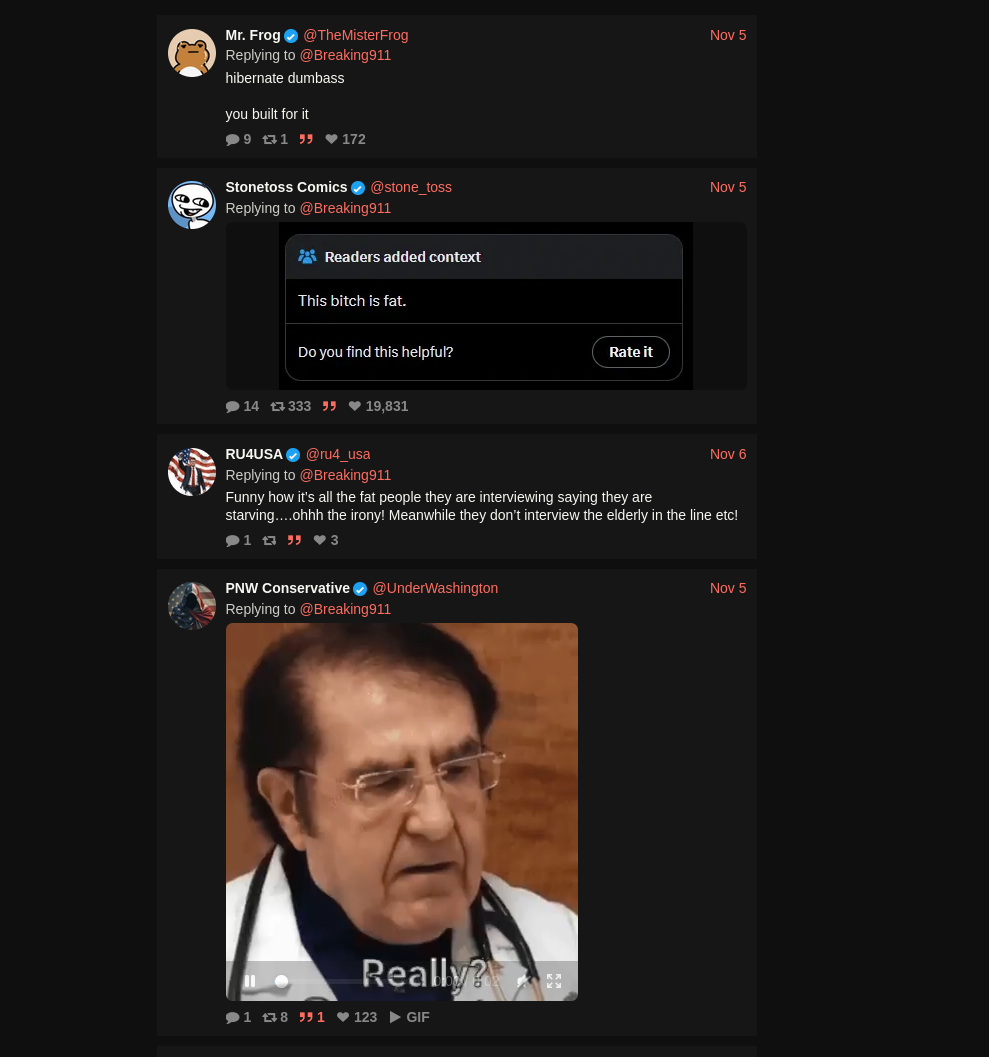Open PNW Conservative profile avatar
989x1057 pixels.
coord(192,606)
